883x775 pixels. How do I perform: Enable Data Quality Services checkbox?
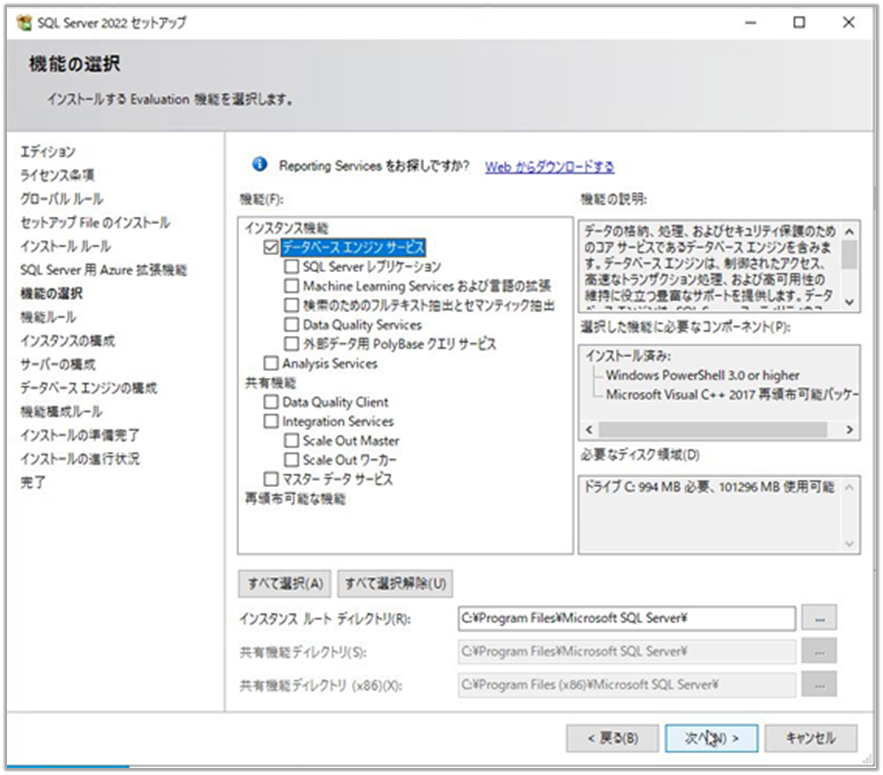(x=291, y=325)
